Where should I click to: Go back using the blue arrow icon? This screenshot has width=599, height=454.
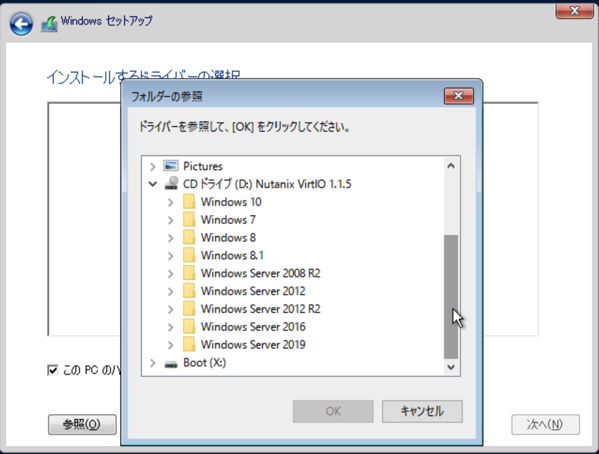[21, 24]
